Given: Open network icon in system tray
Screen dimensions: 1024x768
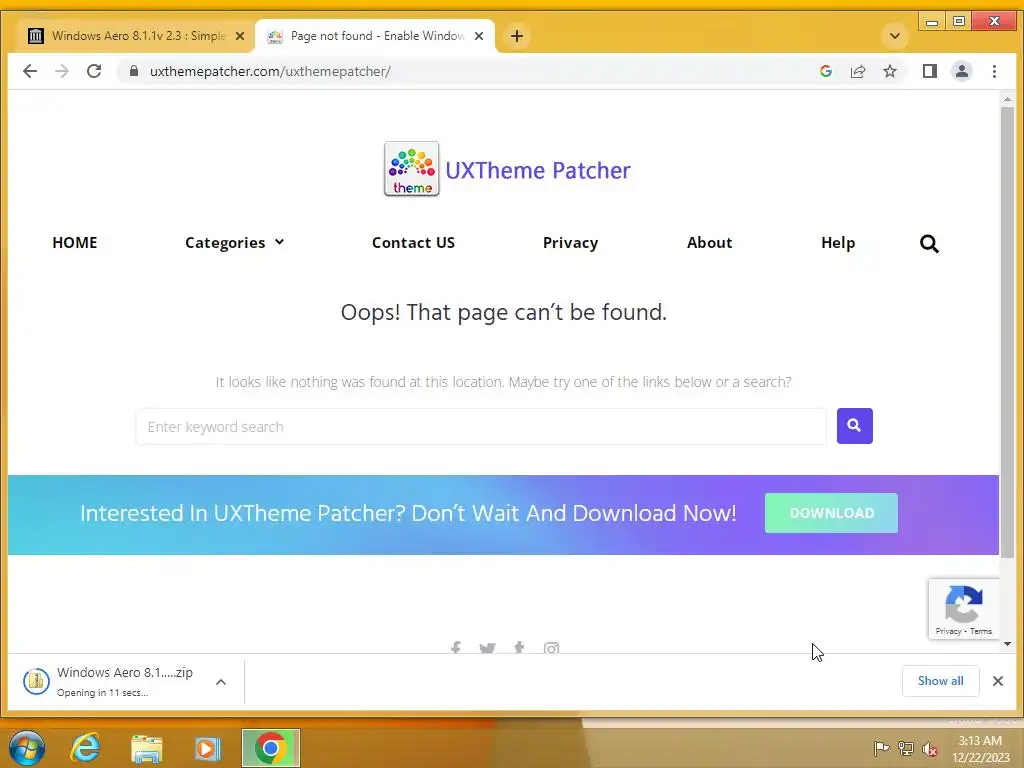Looking at the screenshot, I should pyautogui.click(x=905, y=748).
